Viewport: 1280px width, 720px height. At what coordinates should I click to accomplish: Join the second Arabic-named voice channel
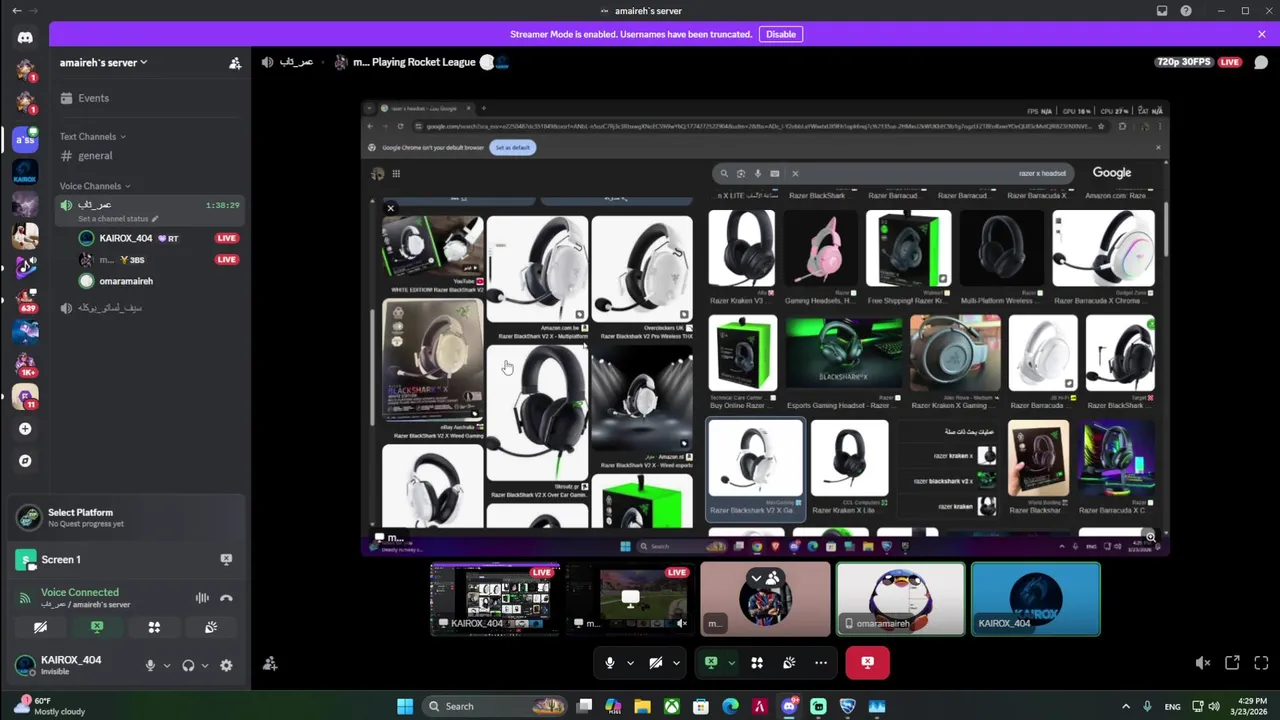(x=148, y=308)
